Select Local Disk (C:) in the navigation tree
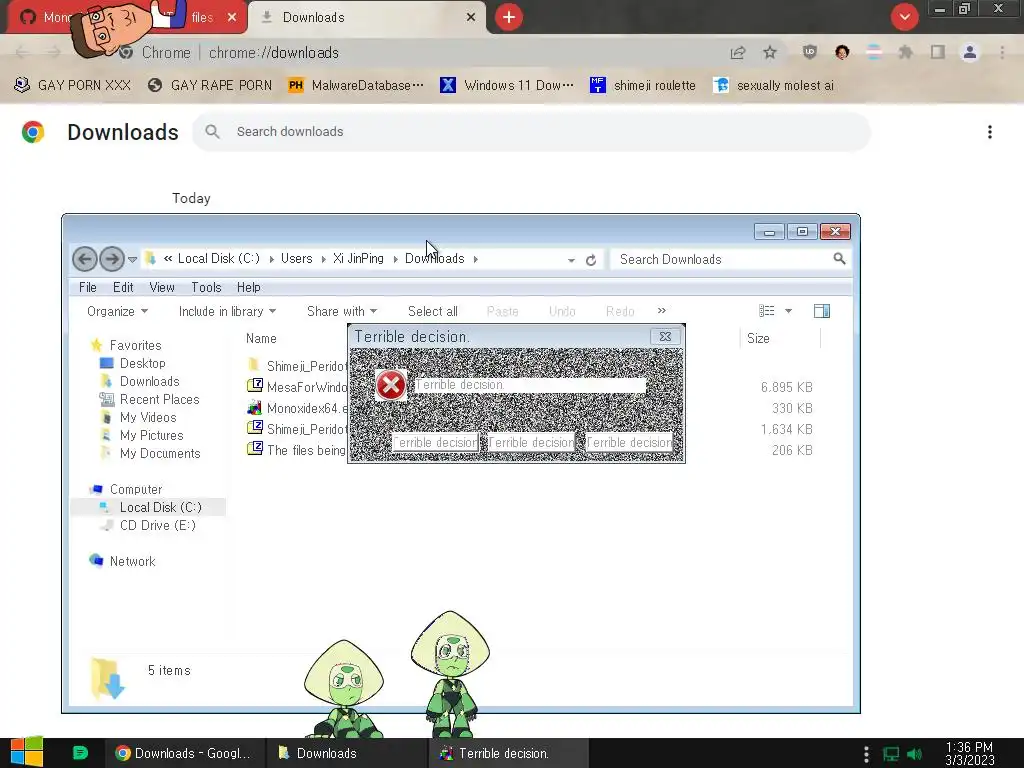This screenshot has height=768, width=1024. click(x=150, y=507)
